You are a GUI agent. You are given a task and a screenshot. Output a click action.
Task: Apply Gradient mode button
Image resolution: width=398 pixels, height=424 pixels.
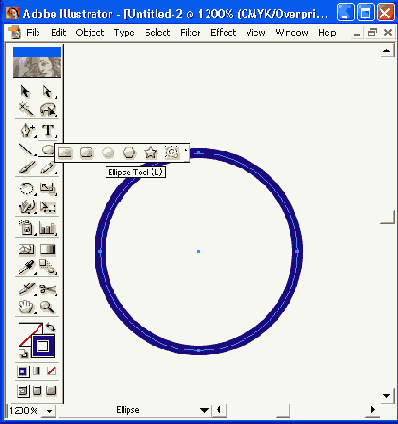click(x=37, y=371)
